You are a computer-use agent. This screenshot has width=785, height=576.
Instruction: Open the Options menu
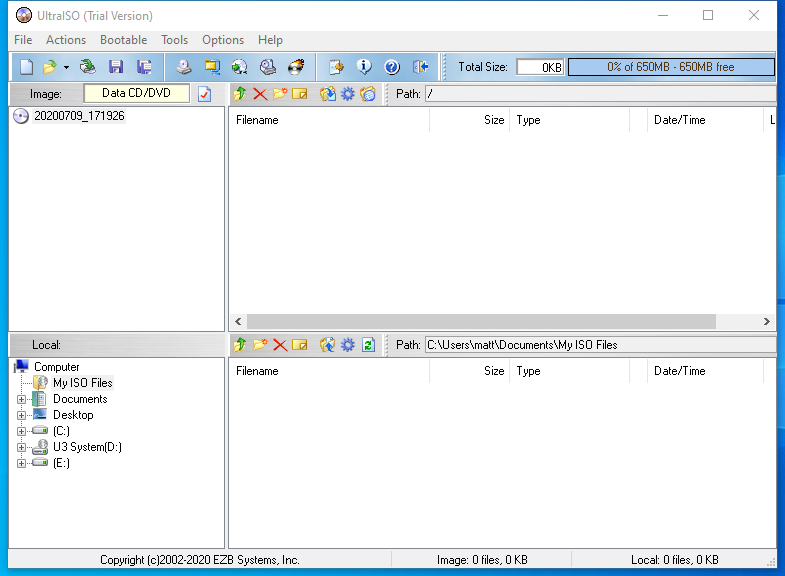pos(223,40)
